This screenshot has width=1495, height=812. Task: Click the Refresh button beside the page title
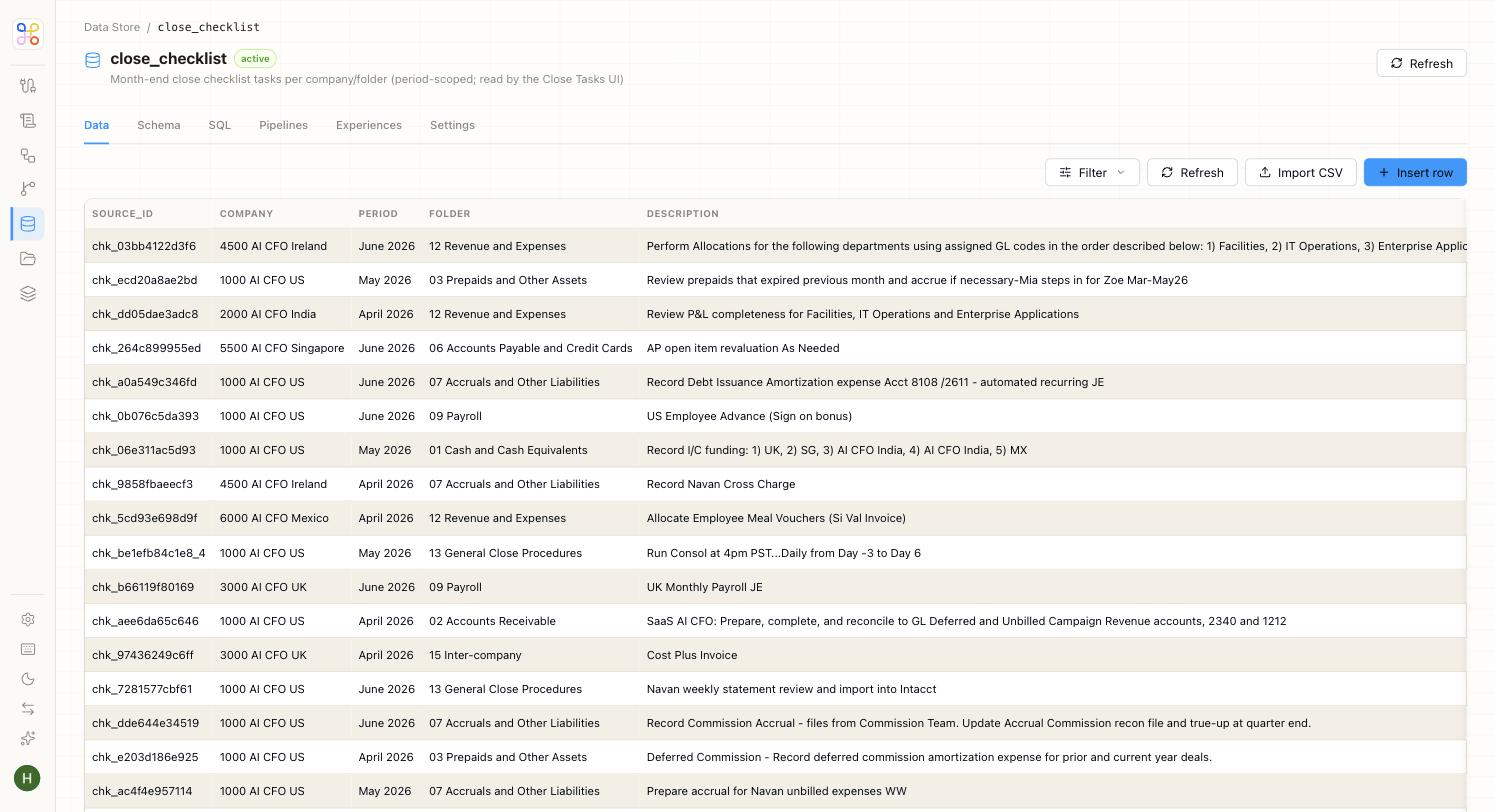tap(1421, 63)
